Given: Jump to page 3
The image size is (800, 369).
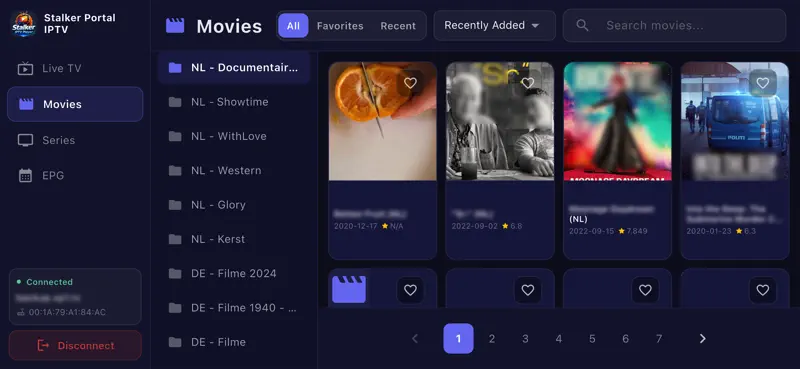Looking at the screenshot, I should (x=525, y=338).
